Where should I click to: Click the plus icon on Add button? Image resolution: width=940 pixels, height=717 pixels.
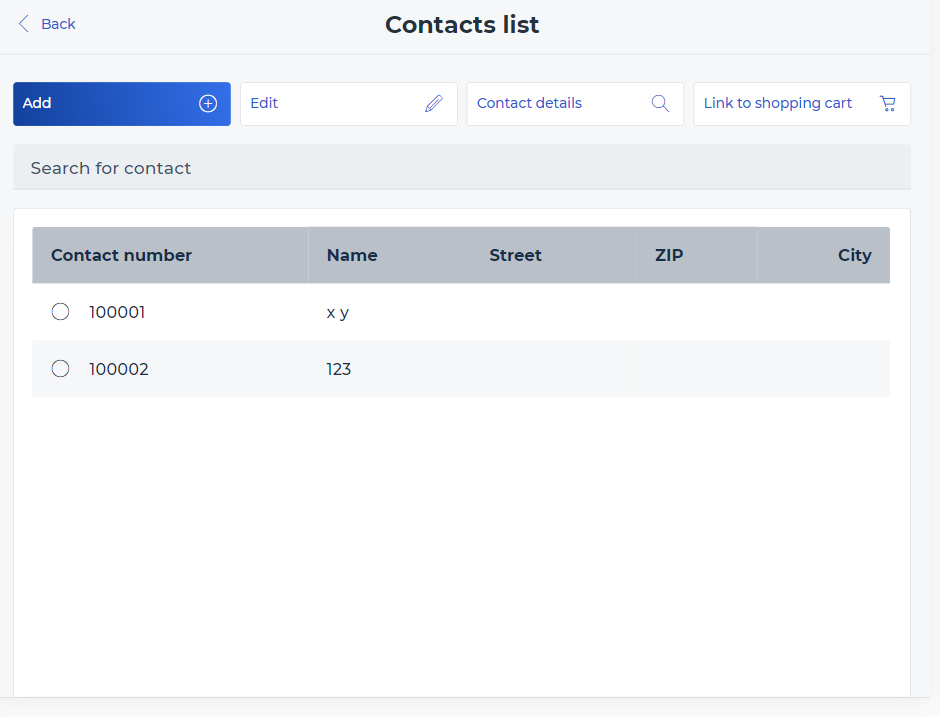tap(208, 104)
